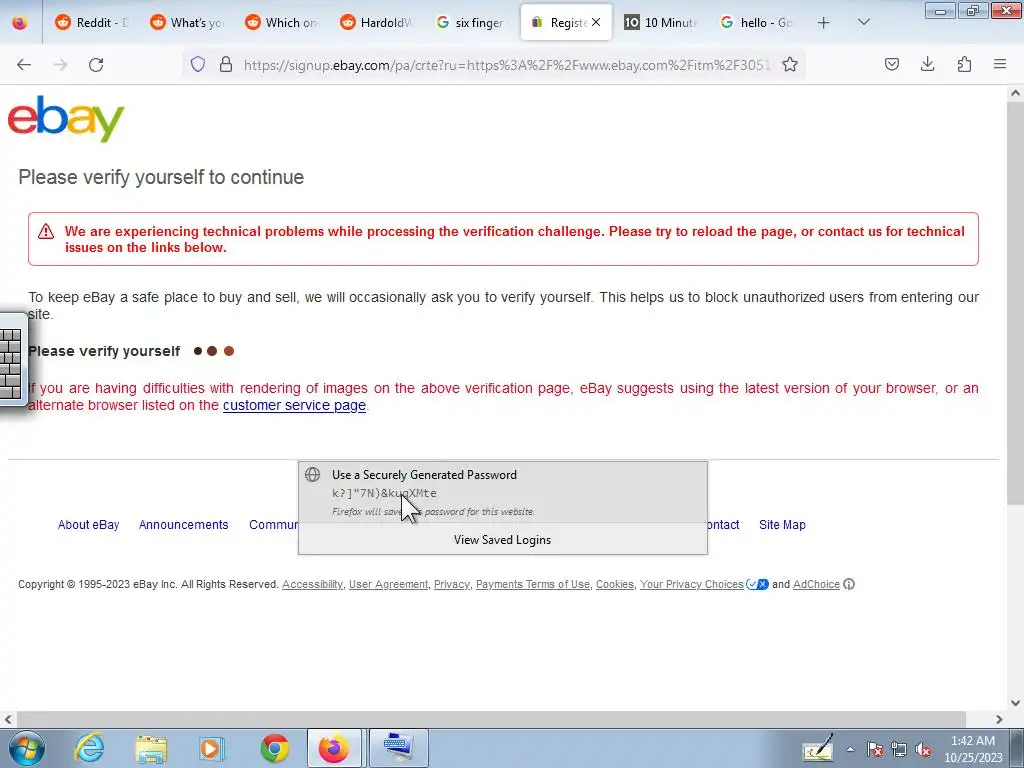Image resolution: width=1024 pixels, height=768 pixels.
Task: Open a new tab with plus button
Action: 824,22
